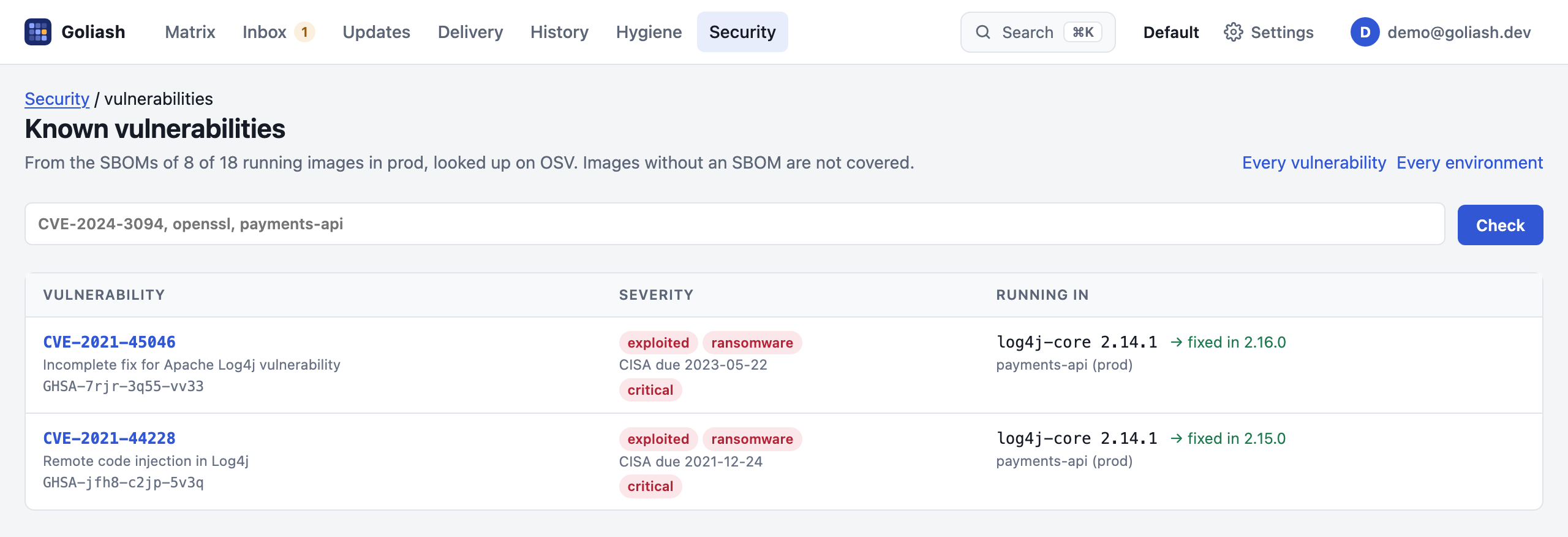Click the Inbox badge showing 1
The width and height of the screenshot is (1568, 537).
304,32
